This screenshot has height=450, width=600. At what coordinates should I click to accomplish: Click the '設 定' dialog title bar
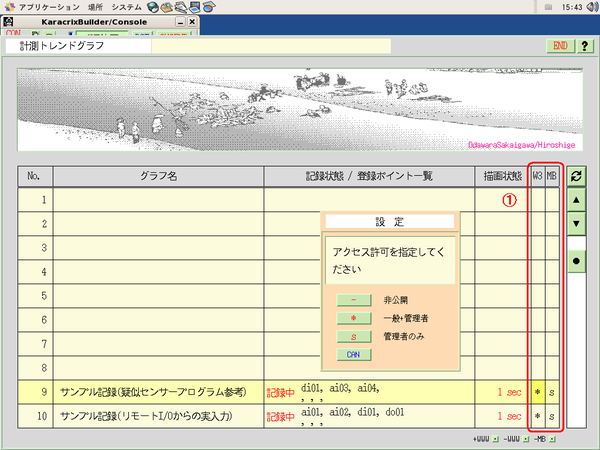tap(390, 222)
